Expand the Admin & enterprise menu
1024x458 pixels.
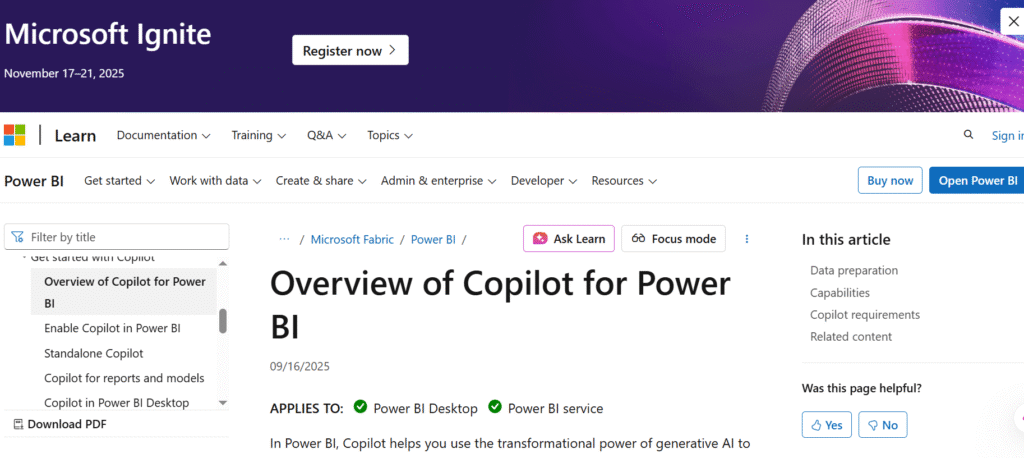pos(439,181)
